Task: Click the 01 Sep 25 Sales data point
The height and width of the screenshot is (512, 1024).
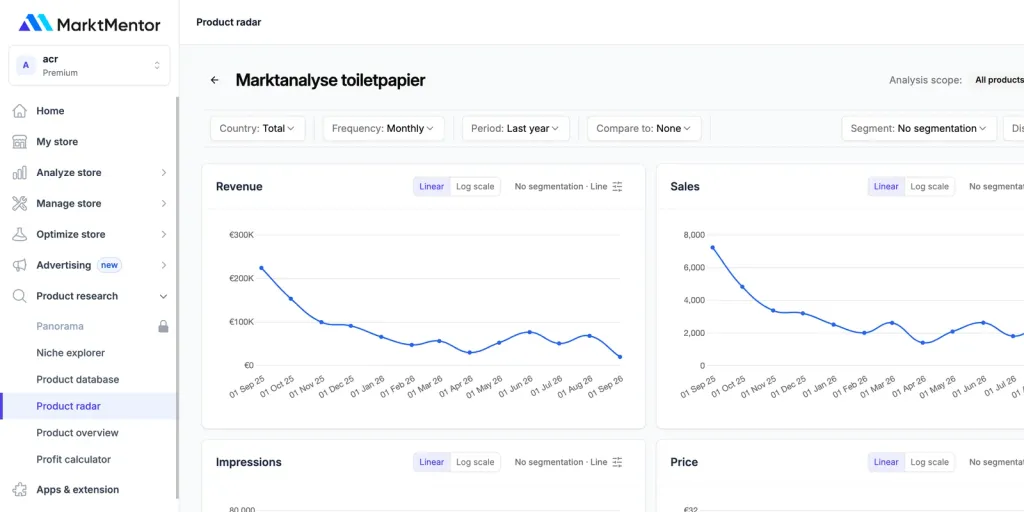Action: click(x=712, y=248)
